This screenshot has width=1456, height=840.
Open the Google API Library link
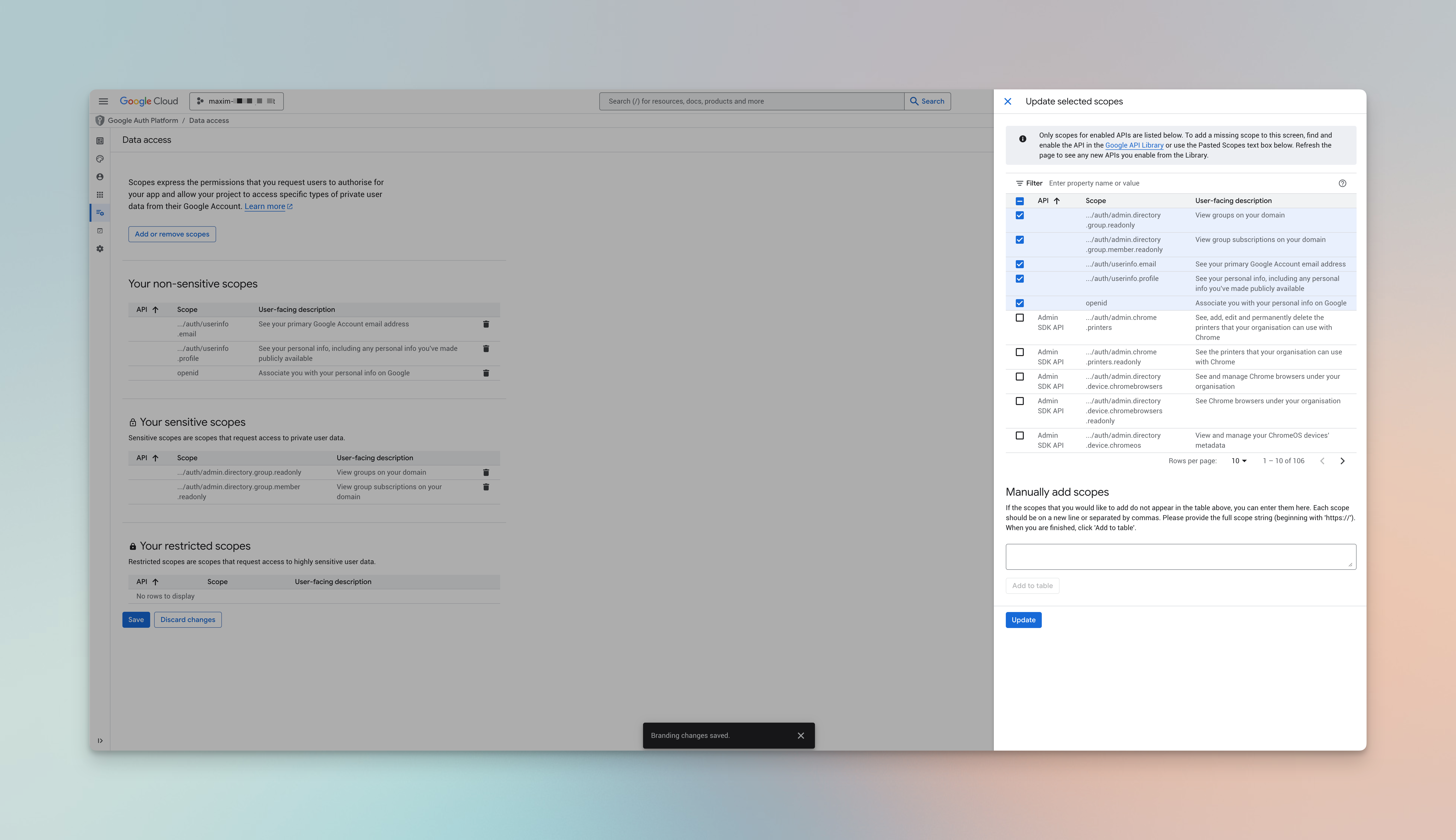click(1134, 145)
